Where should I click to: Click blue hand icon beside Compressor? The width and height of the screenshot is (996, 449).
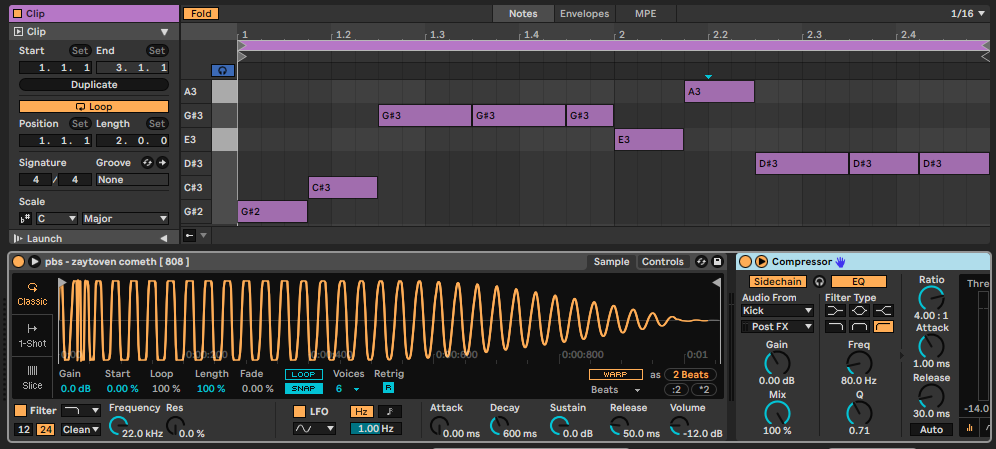point(841,262)
